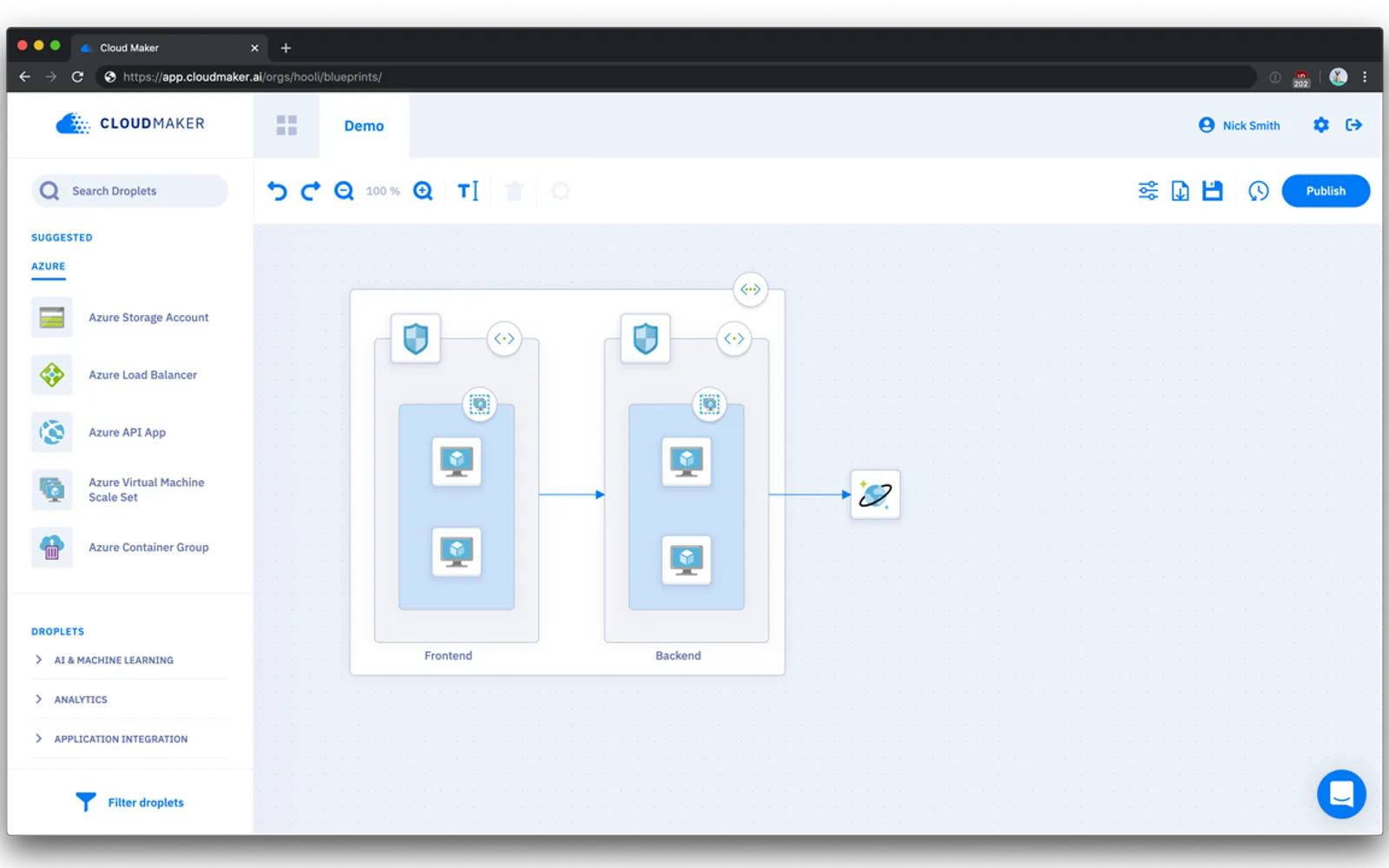Image resolution: width=1389 pixels, height=868 pixels.
Task: Open the Nick Smith user profile
Action: [x=1239, y=125]
